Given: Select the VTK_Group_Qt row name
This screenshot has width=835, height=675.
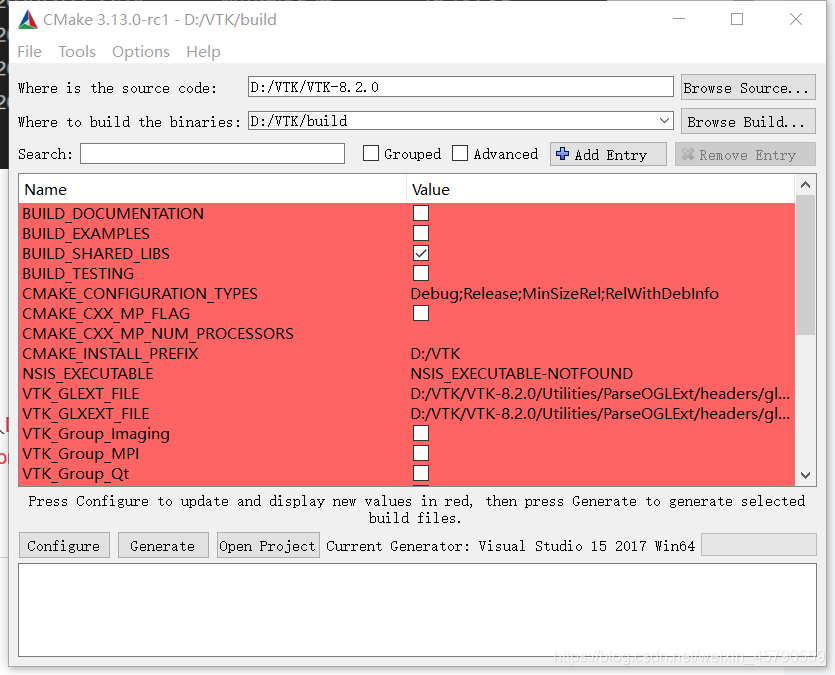Looking at the screenshot, I should [76, 474].
